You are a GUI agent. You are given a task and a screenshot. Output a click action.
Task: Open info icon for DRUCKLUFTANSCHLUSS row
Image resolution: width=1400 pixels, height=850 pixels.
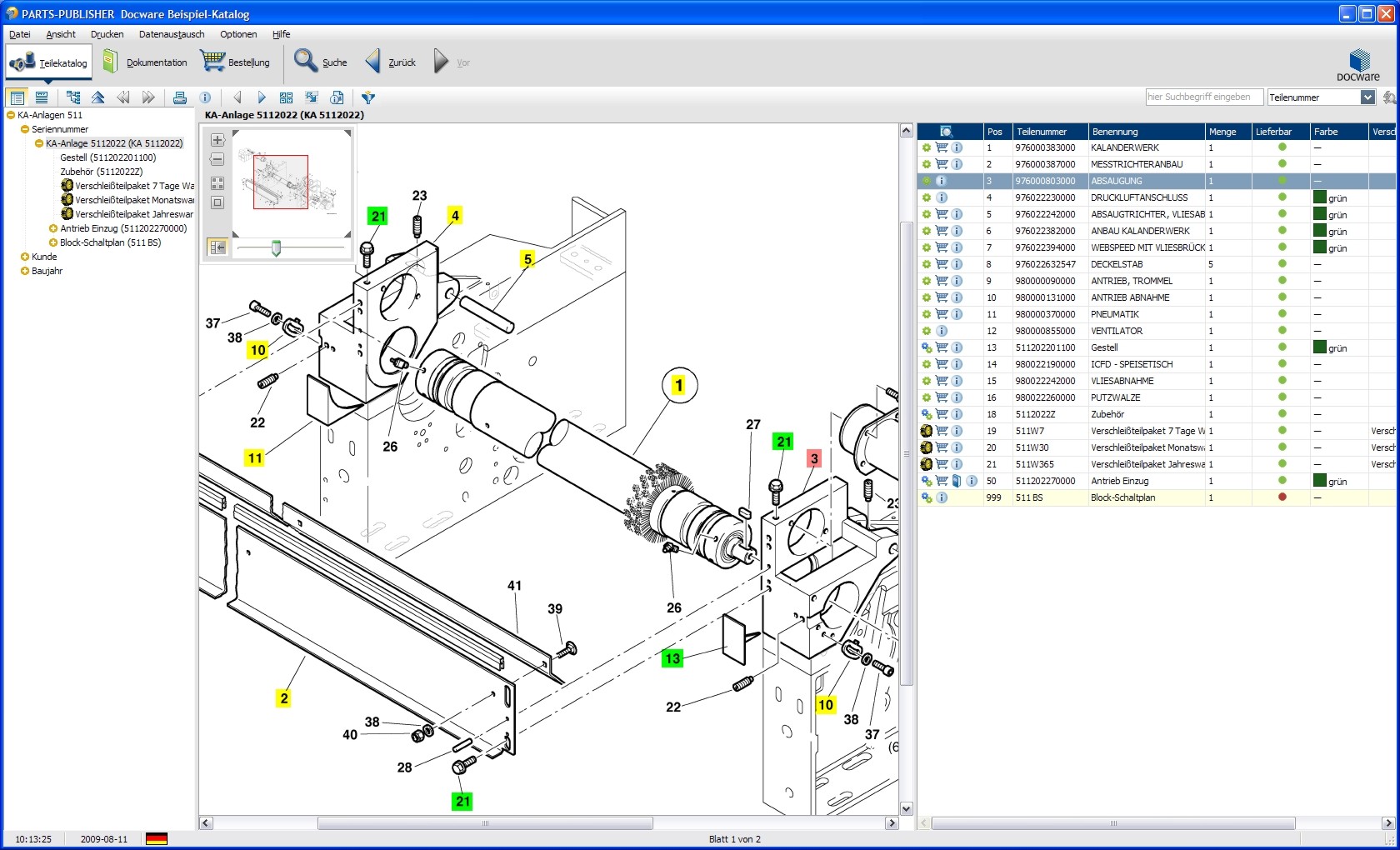942,197
